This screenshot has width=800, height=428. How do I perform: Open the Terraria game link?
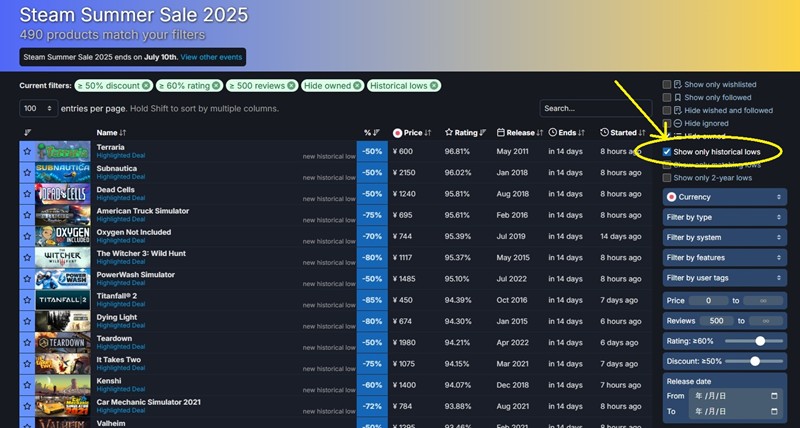coord(111,147)
